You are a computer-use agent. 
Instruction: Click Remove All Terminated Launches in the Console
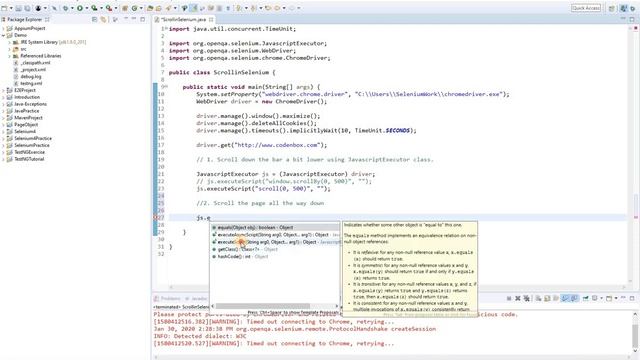527,298
